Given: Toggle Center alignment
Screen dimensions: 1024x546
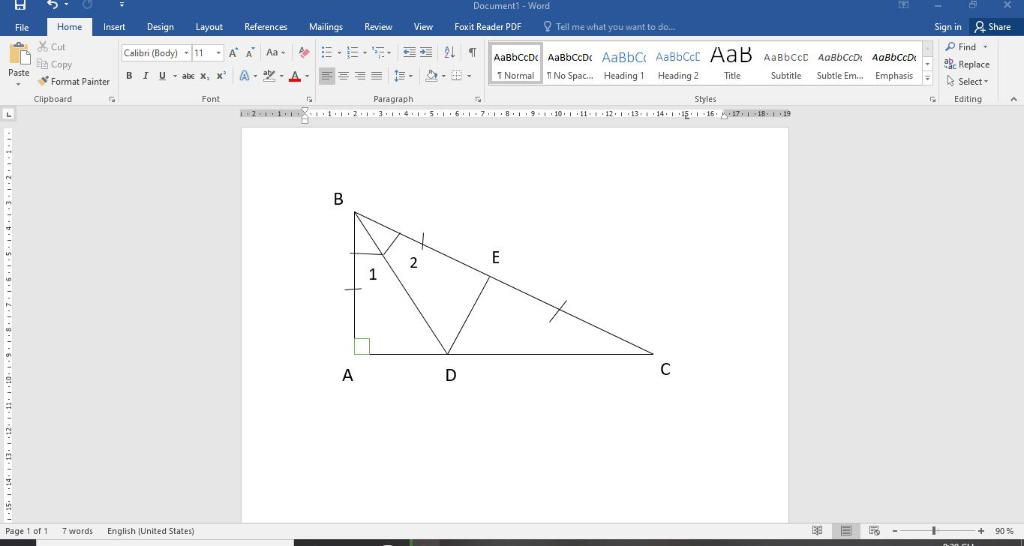Looking at the screenshot, I should [344, 76].
